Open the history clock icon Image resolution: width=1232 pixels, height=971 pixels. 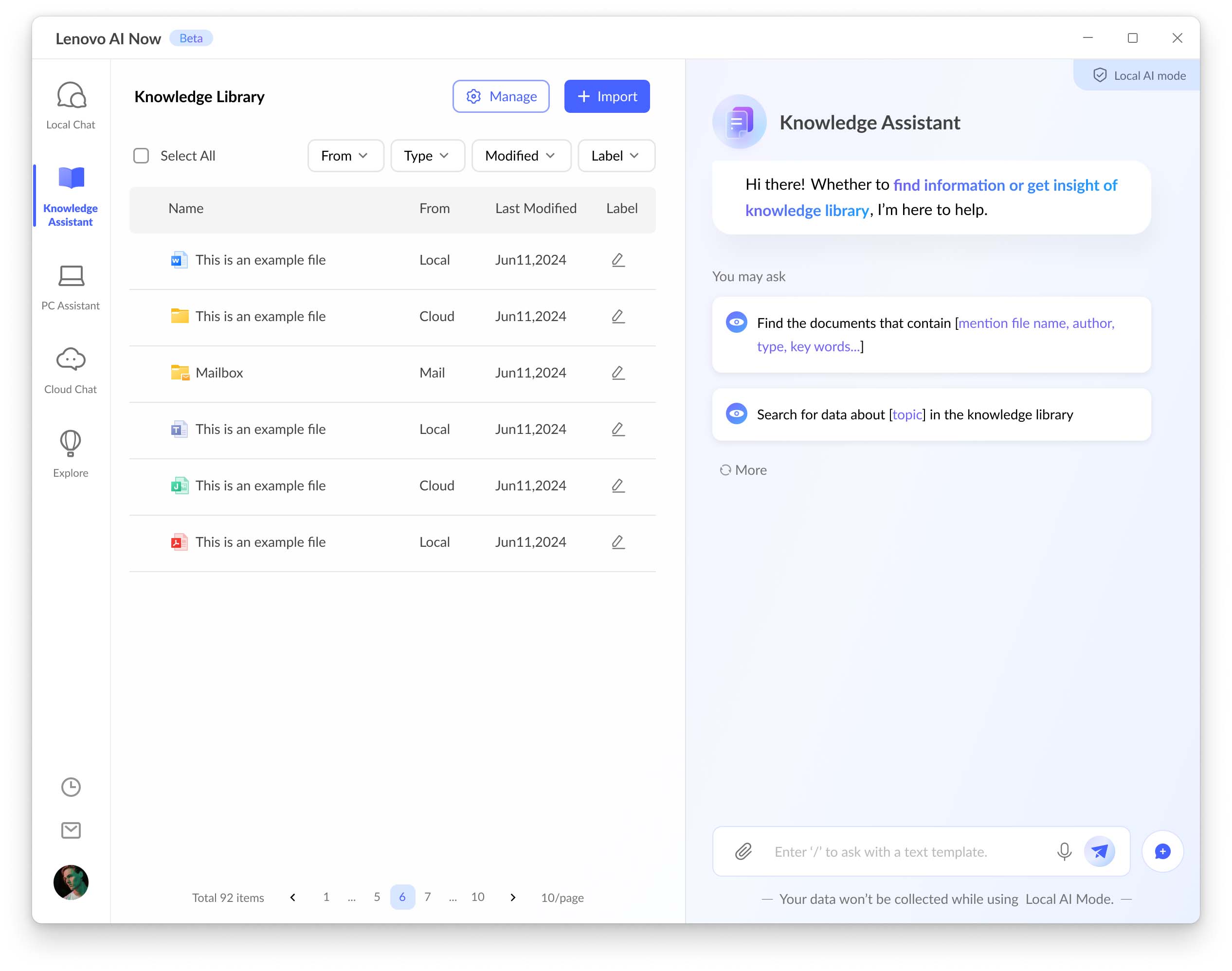coord(71,787)
